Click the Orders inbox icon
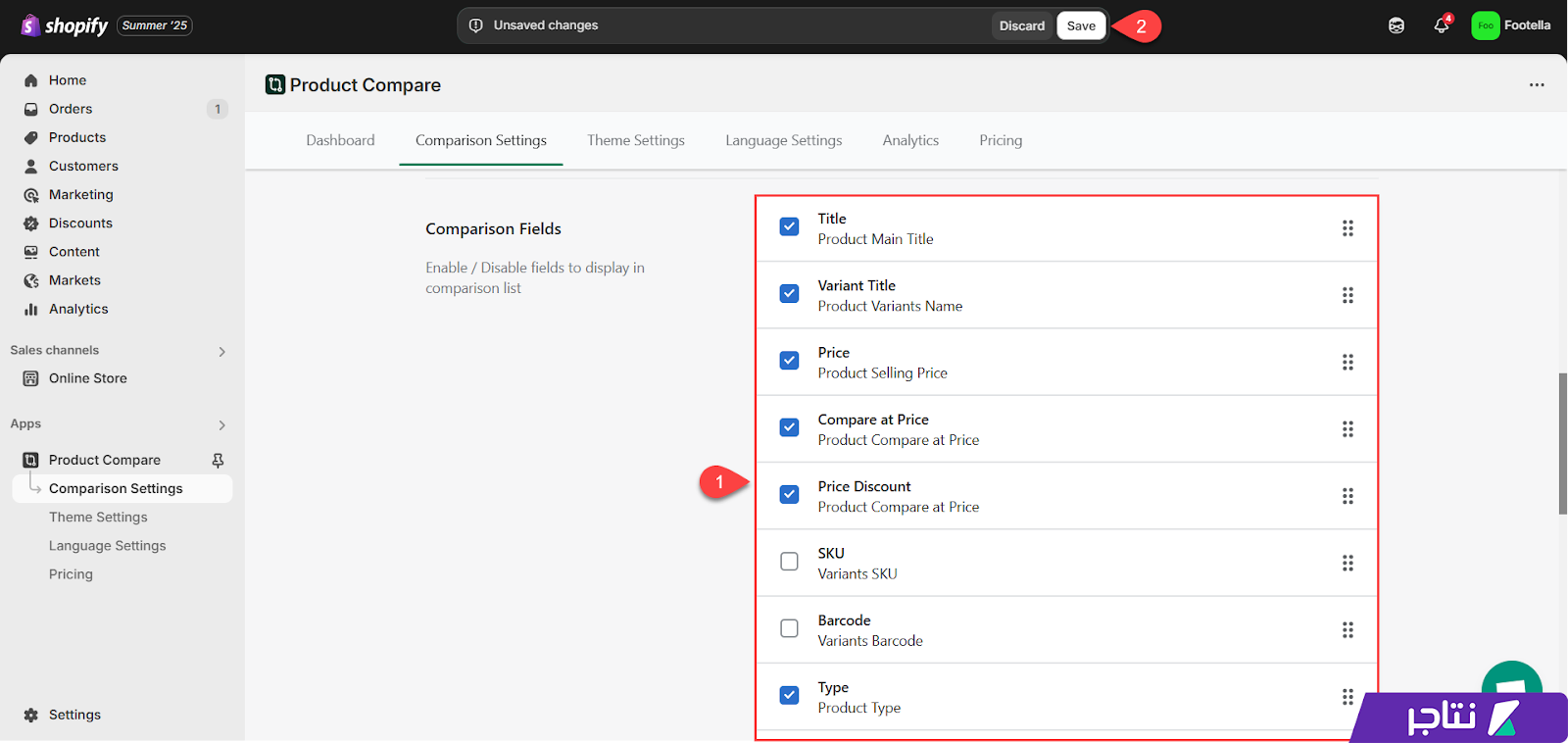This screenshot has height=743, width=1568. click(31, 109)
